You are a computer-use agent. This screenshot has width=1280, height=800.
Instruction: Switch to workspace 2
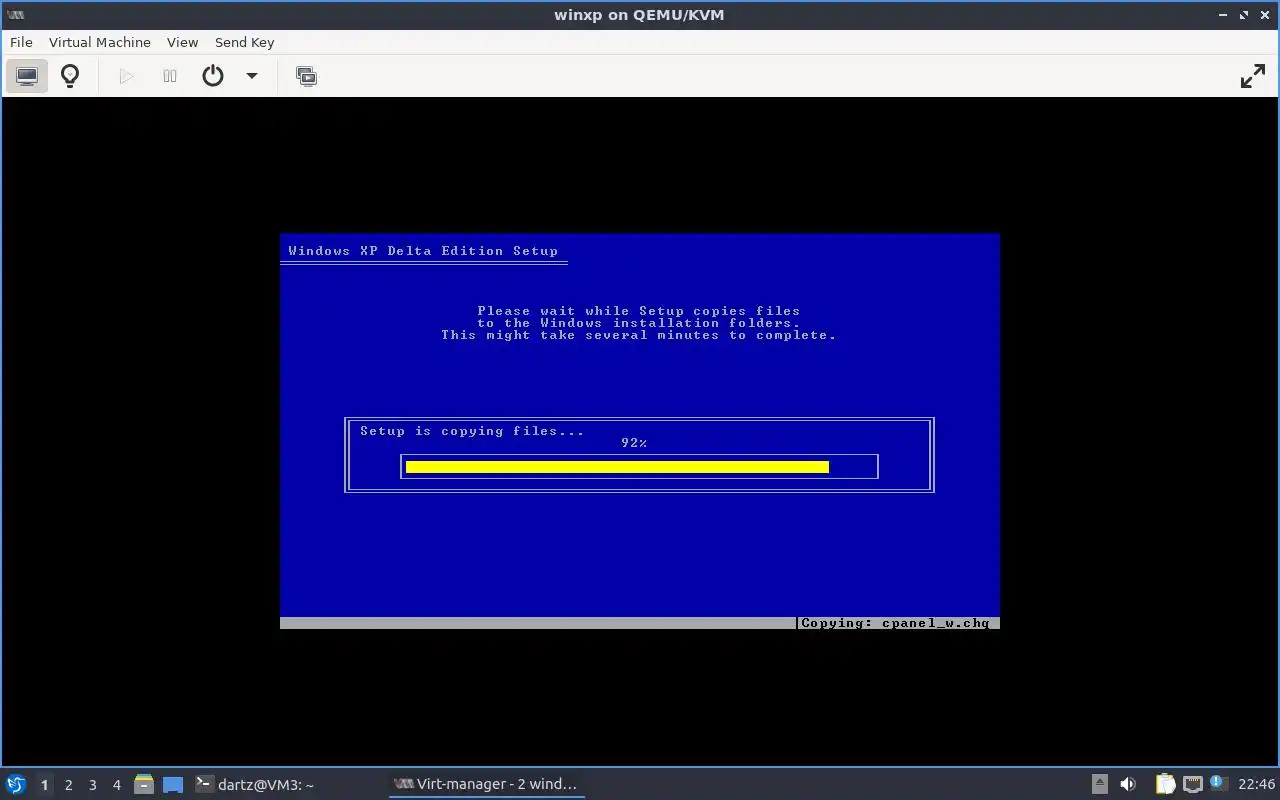tap(68, 785)
